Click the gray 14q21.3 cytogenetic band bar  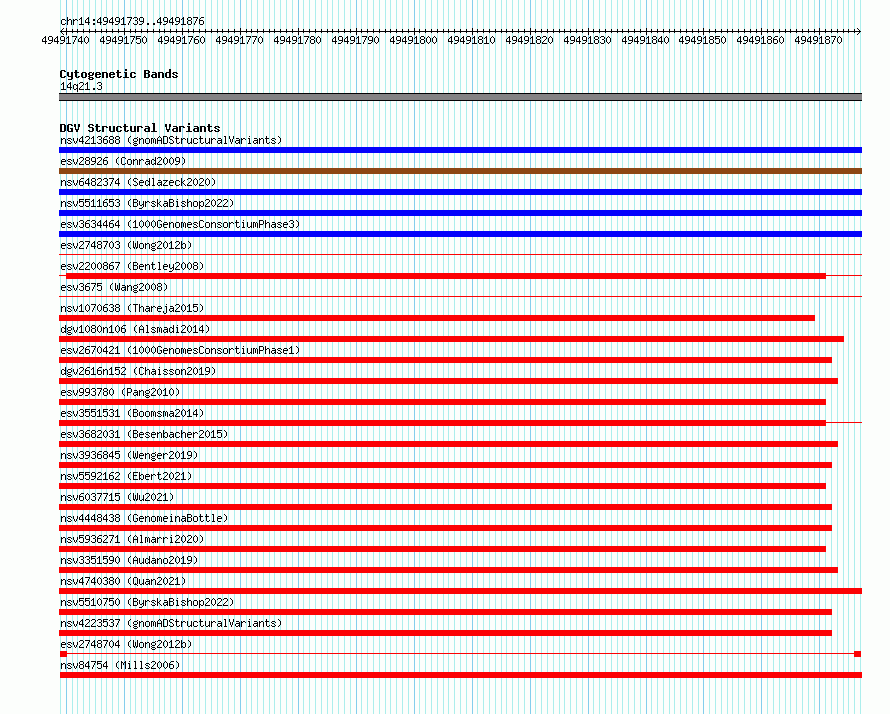[x=460, y=97]
